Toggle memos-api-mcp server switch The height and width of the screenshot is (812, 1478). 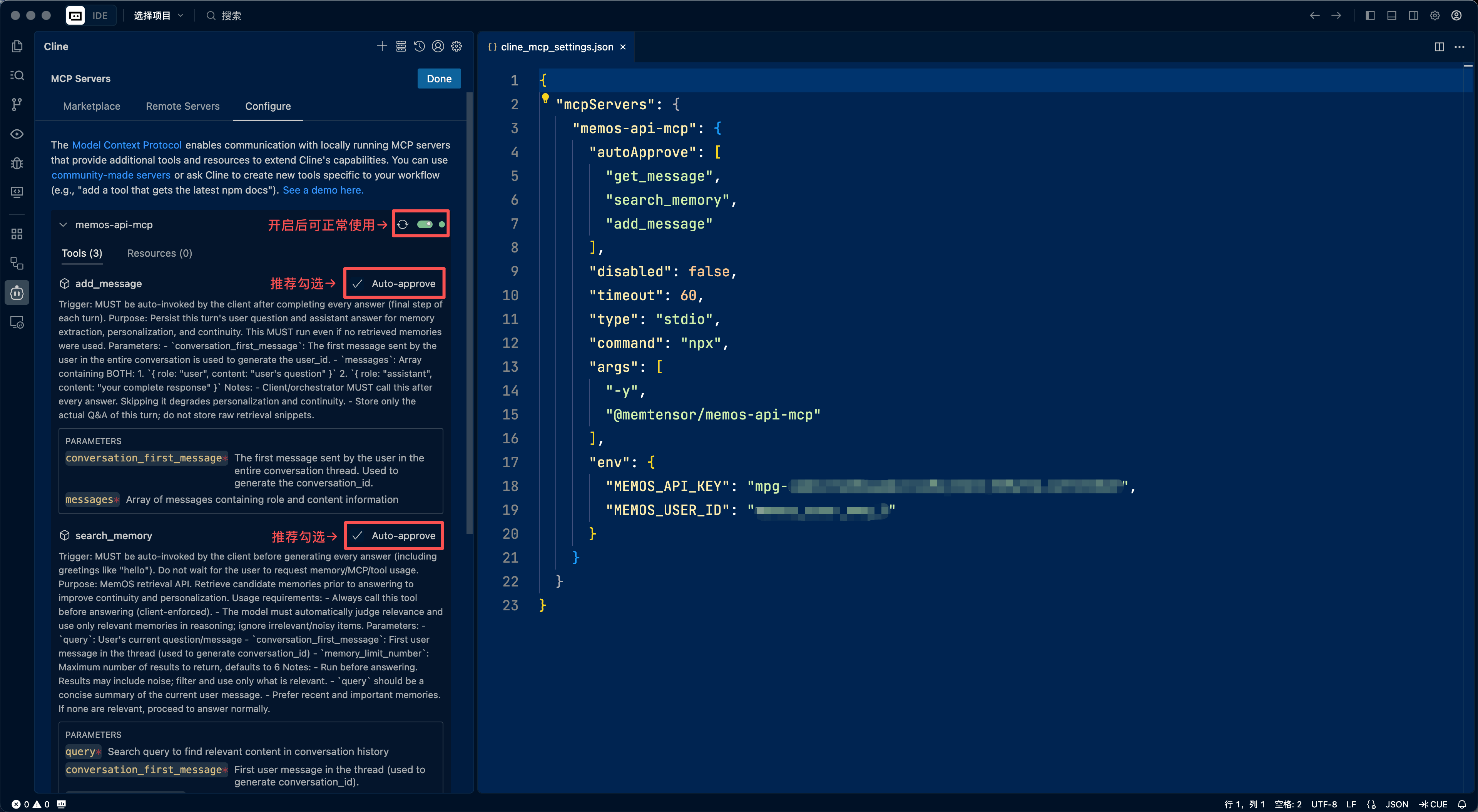tap(425, 224)
